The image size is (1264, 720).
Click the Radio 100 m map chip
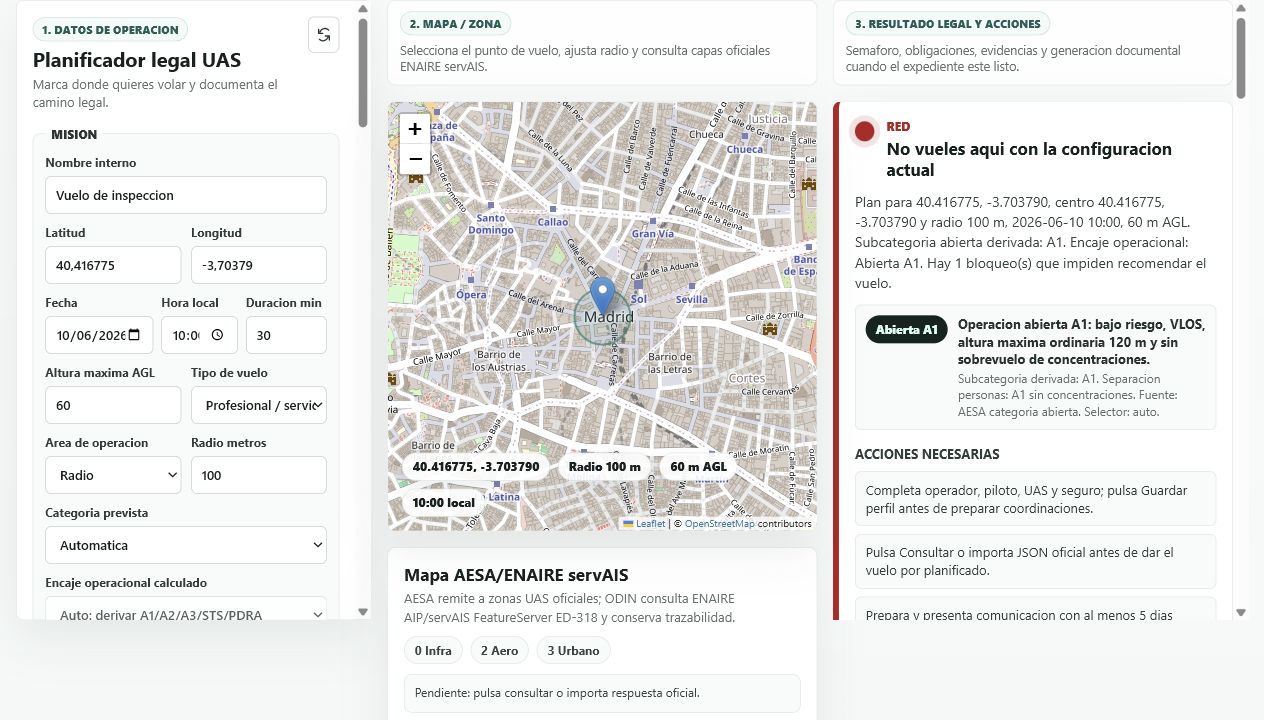point(604,467)
